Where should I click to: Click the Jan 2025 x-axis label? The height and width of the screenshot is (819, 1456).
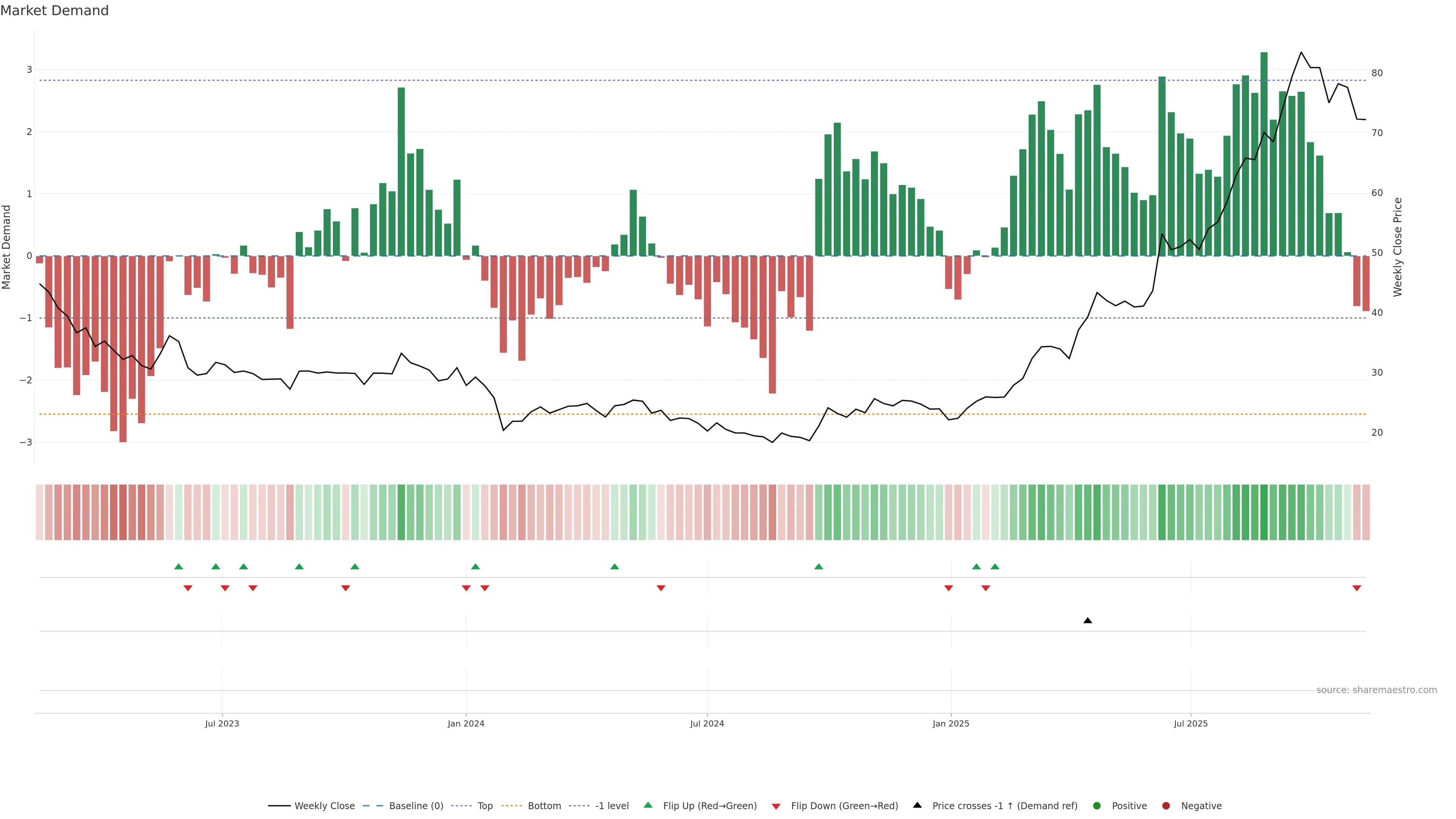(x=951, y=723)
